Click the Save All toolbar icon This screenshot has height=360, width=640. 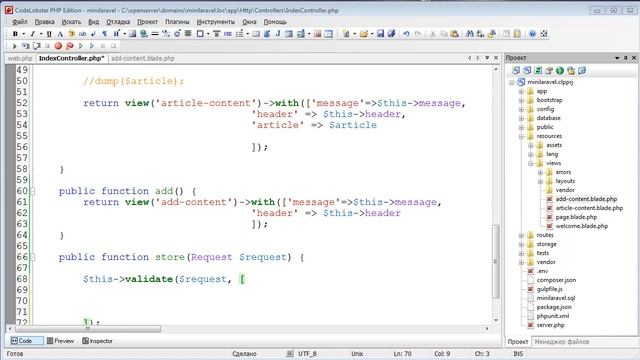391,34
